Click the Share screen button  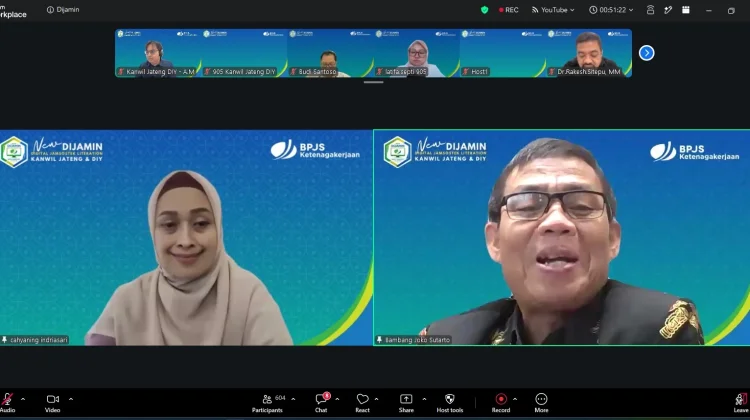(x=406, y=403)
